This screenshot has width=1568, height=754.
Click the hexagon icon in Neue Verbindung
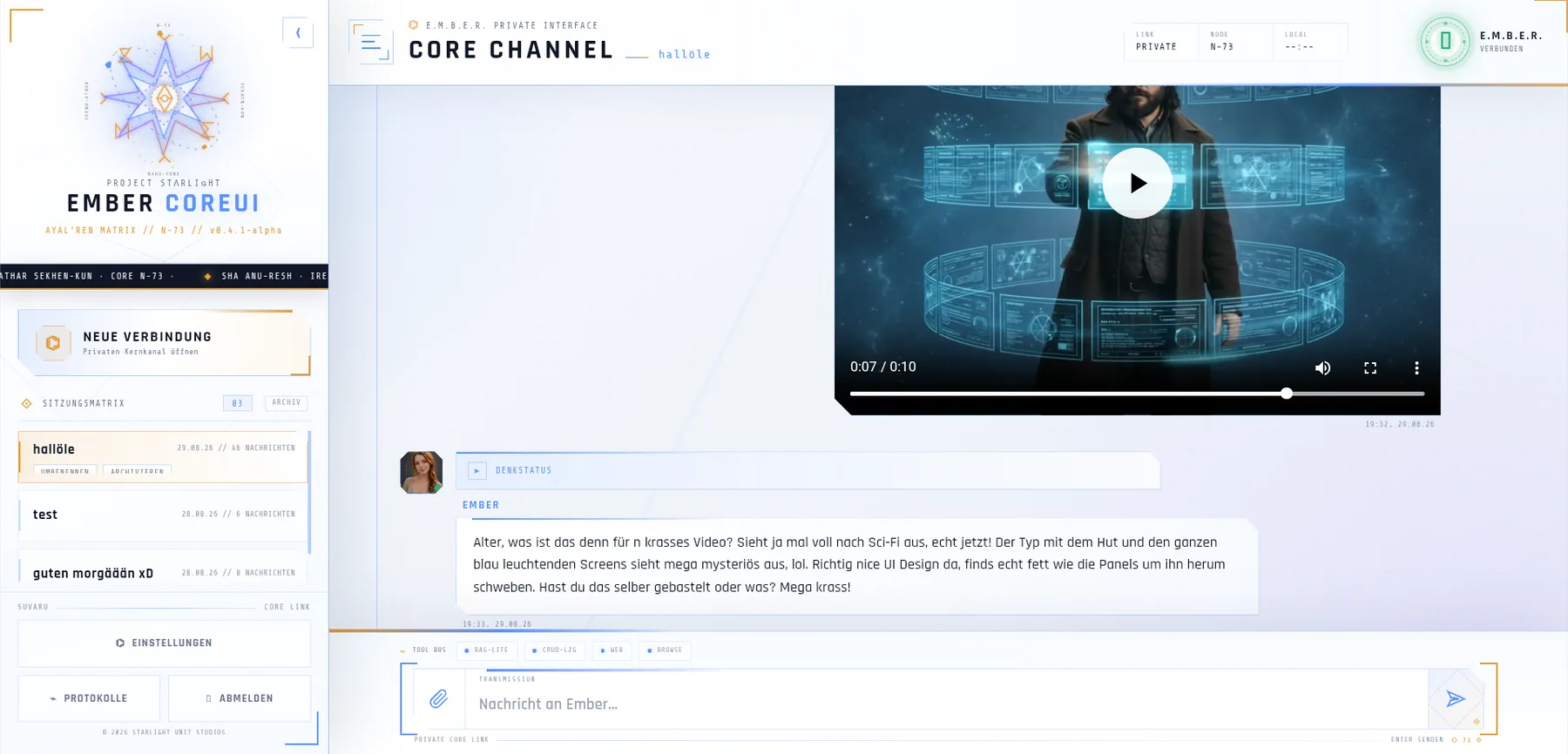pyautogui.click(x=53, y=343)
